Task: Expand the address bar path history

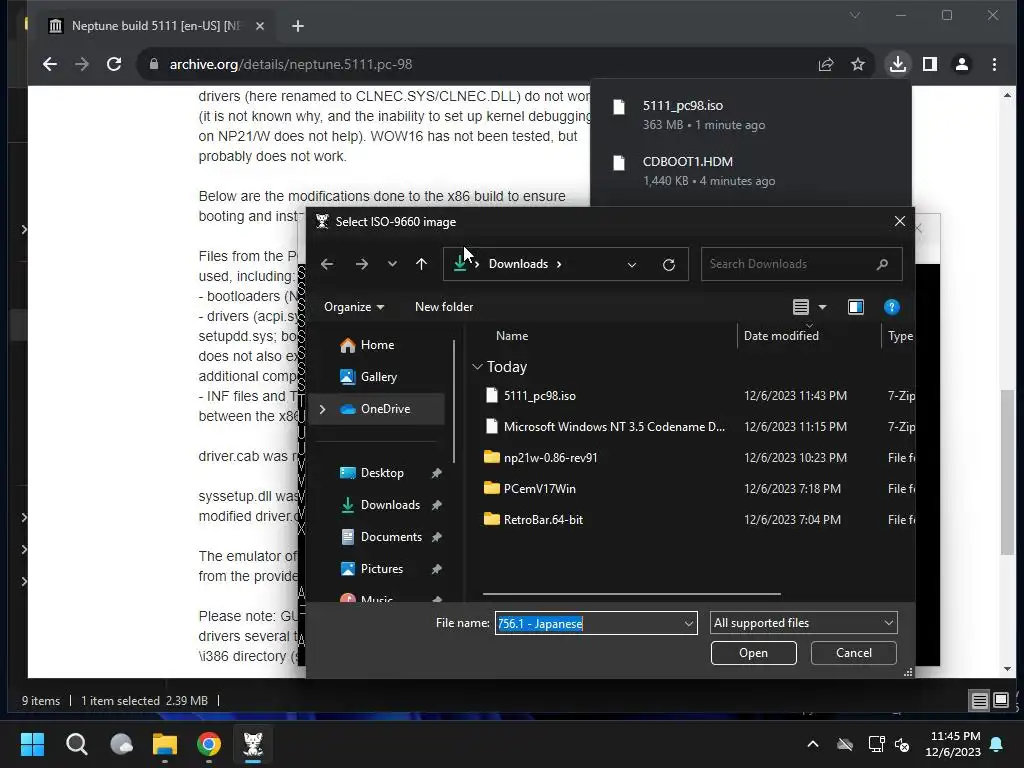Action: tap(632, 264)
